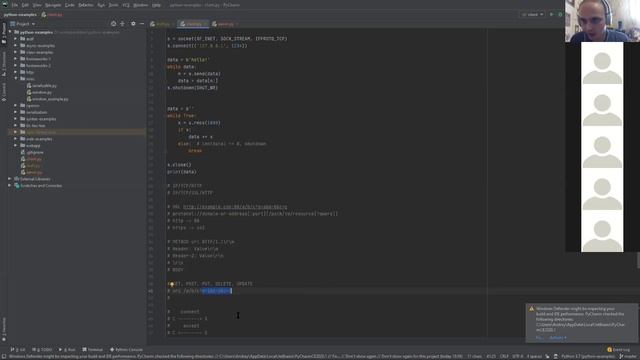This screenshot has width=640, height=360.
Task: Expand Scratches and Consoles node
Action: (10, 186)
